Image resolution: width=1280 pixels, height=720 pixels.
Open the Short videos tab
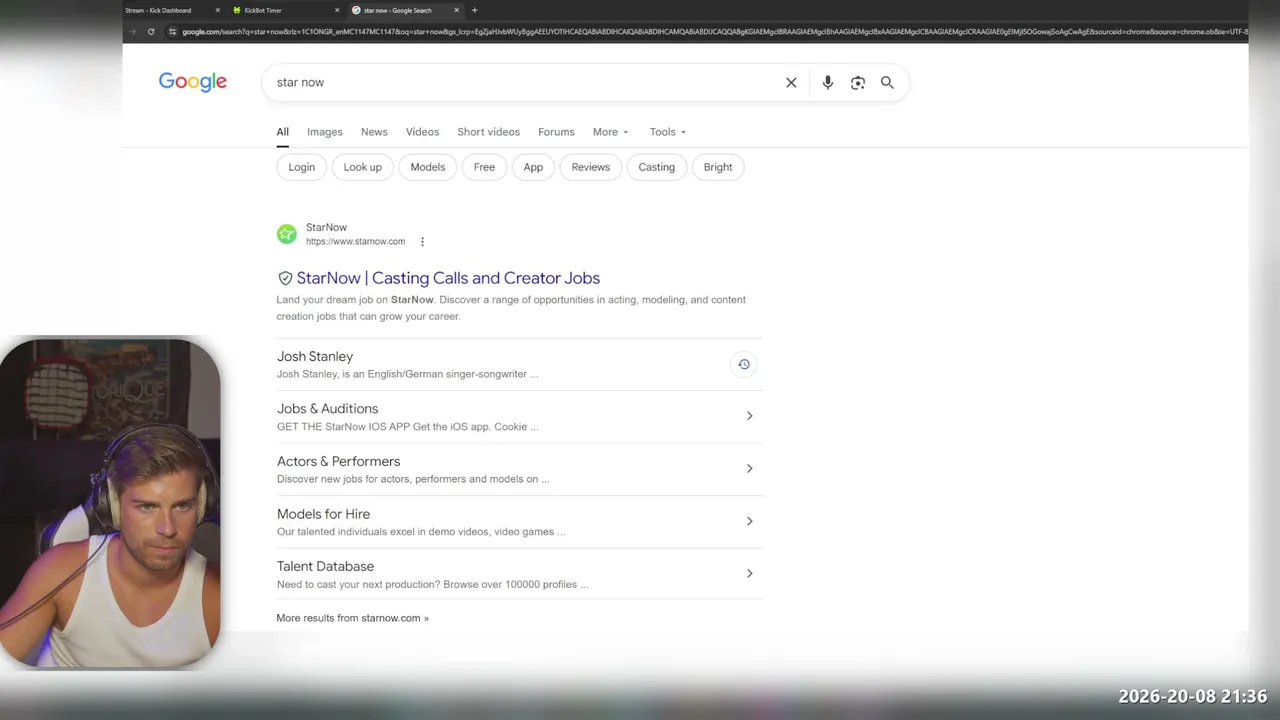point(489,132)
